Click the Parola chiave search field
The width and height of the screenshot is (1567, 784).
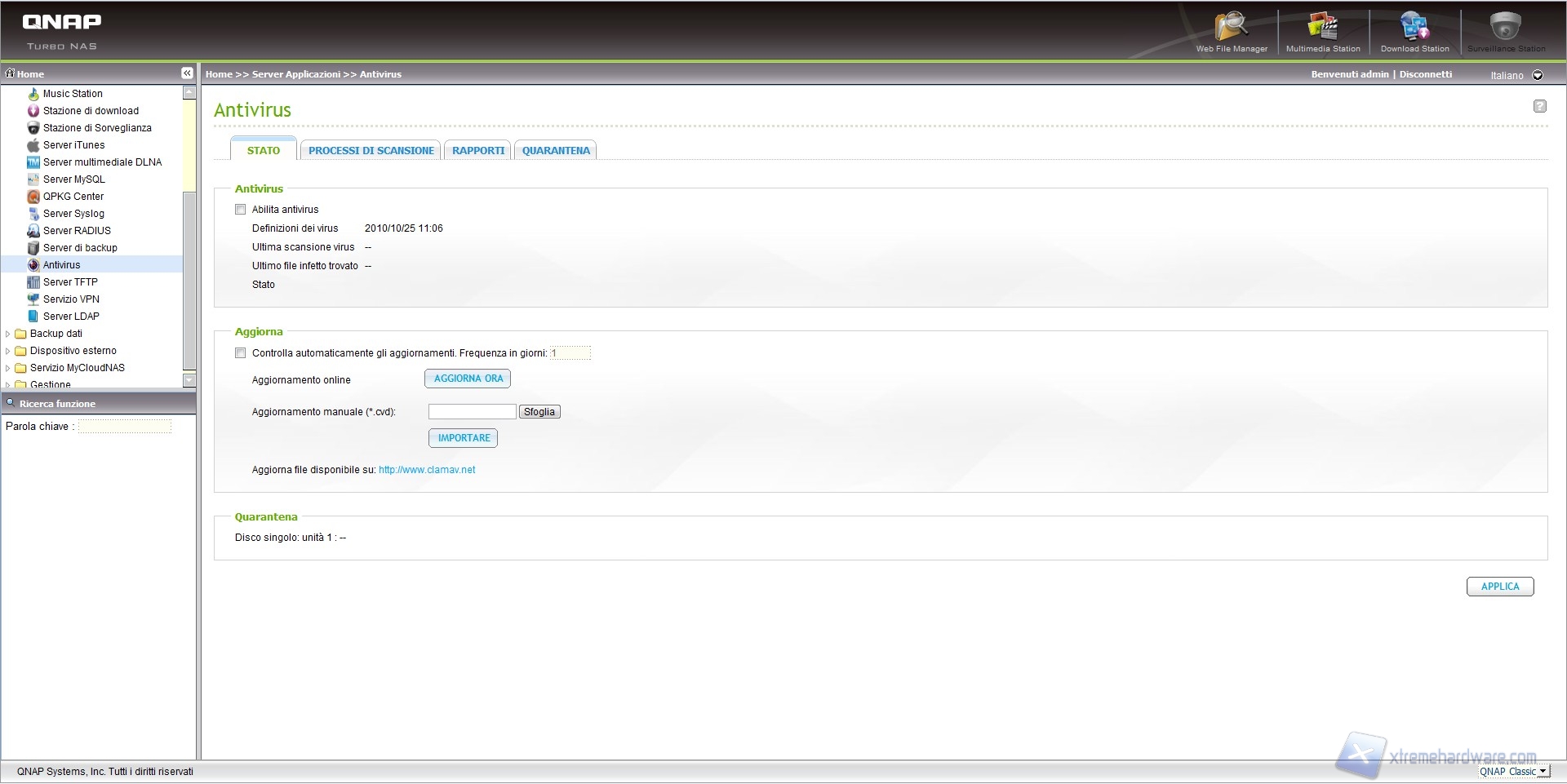click(125, 427)
